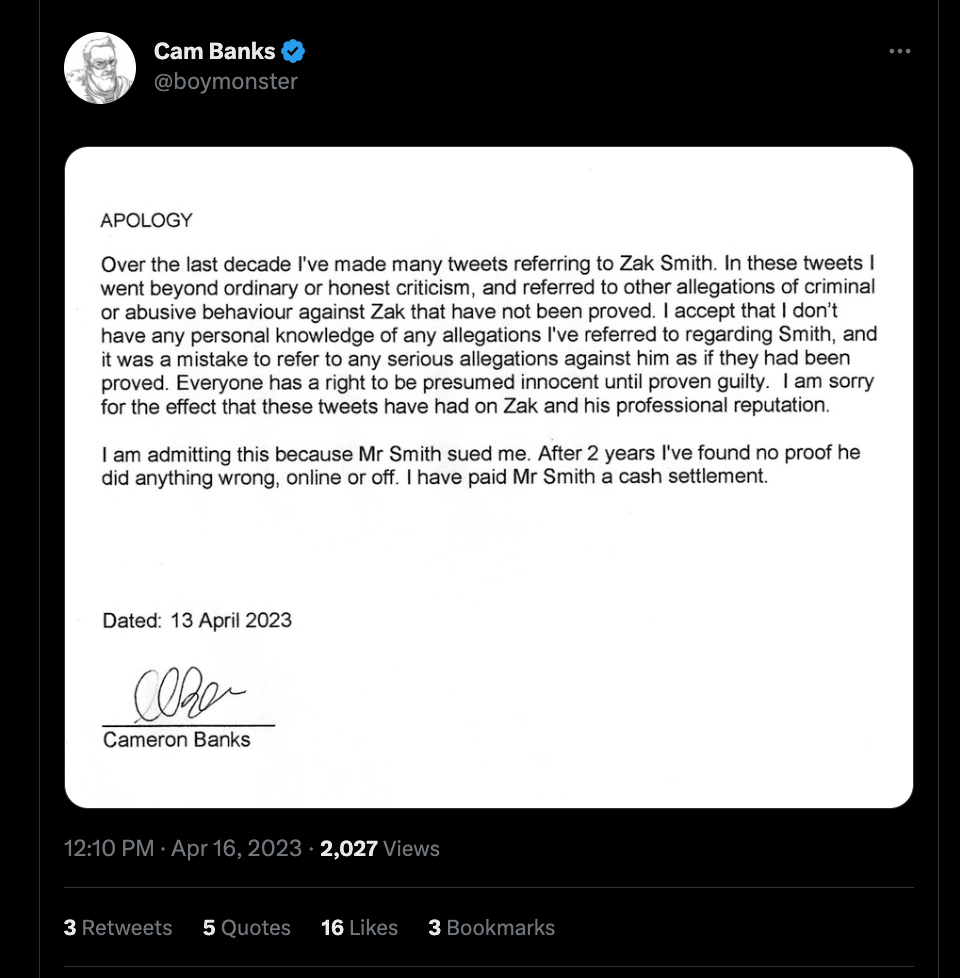Screen dimensions: 960x978
Task: Visit the @boymonster handle link
Action: [x=225, y=82]
